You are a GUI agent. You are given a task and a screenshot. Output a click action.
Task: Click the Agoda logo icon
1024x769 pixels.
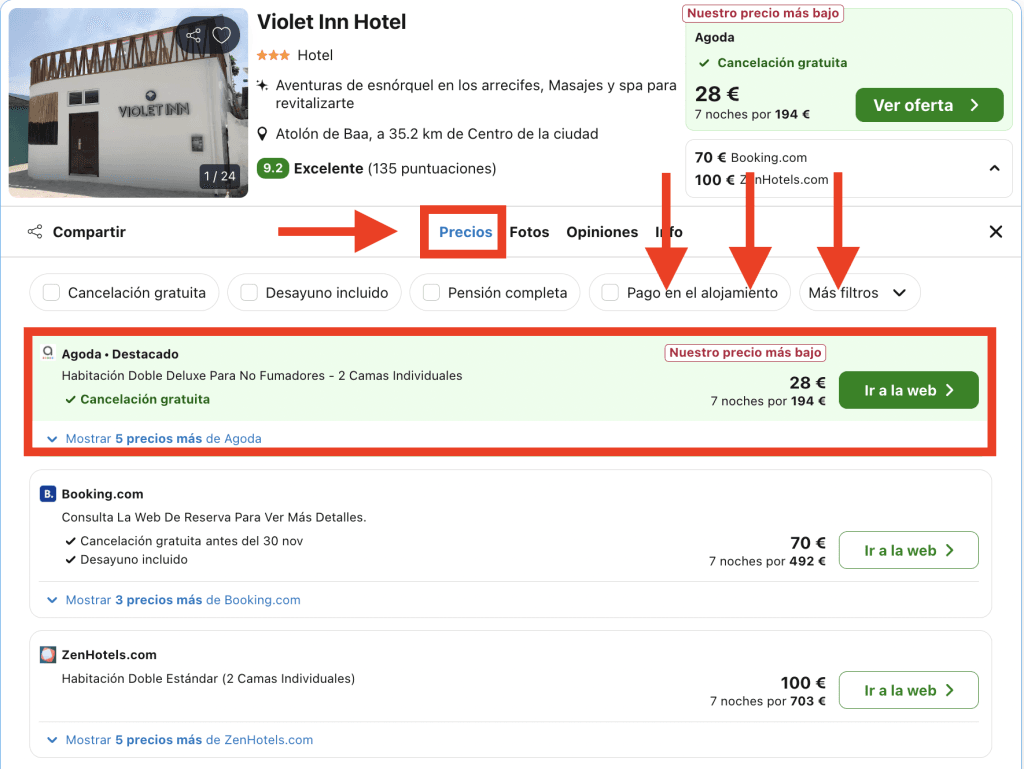48,353
